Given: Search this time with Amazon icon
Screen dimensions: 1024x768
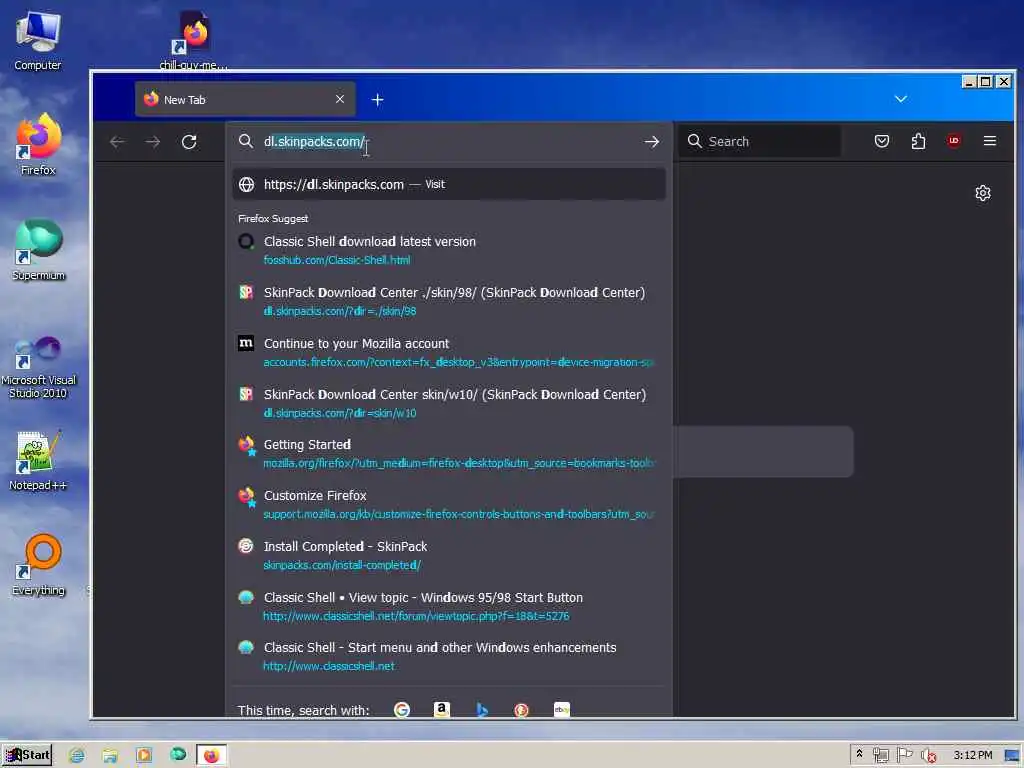Looking at the screenshot, I should [x=442, y=709].
